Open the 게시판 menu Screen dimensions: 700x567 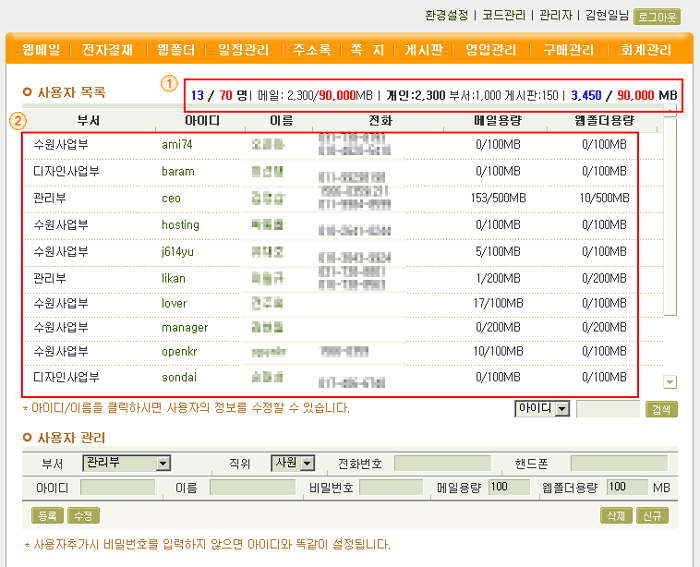(x=424, y=49)
